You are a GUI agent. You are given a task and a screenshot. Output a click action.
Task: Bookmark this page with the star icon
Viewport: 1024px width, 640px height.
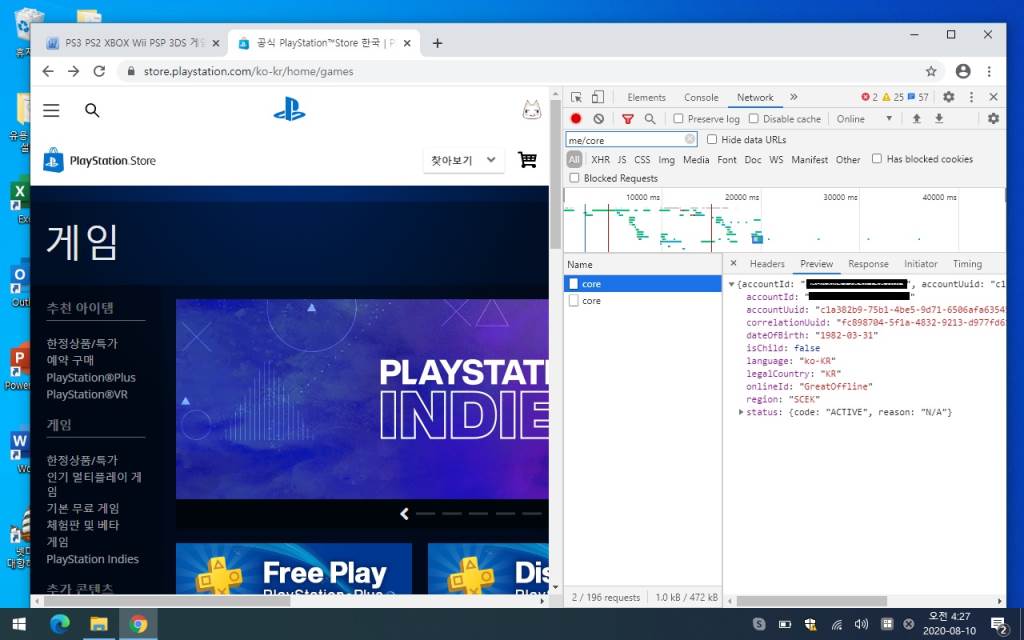click(931, 71)
